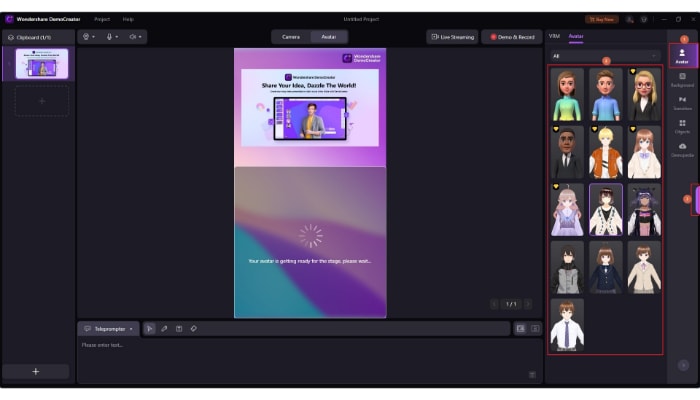Switch to the first layout view icon

[x=521, y=329]
